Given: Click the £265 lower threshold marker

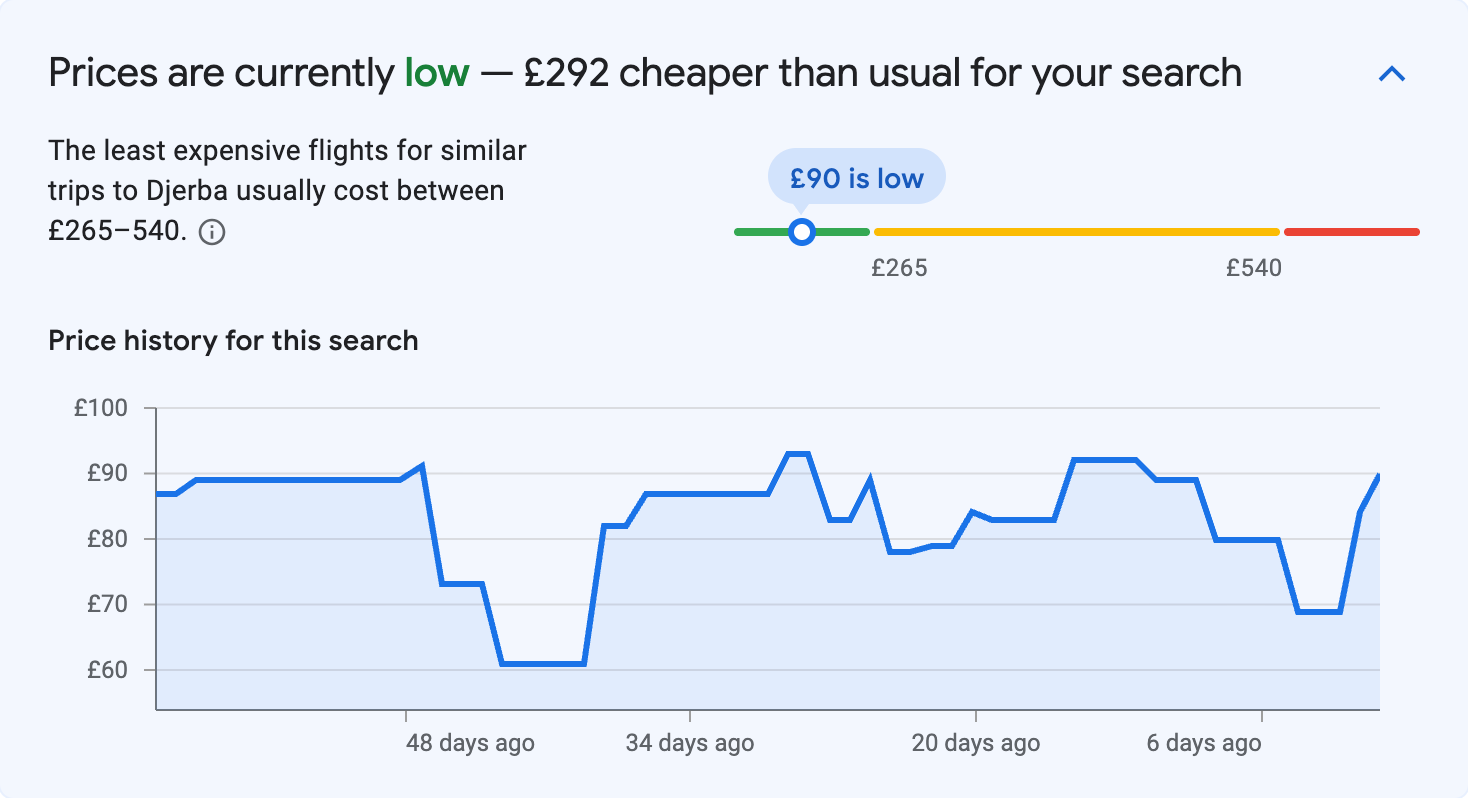Looking at the screenshot, I should (x=900, y=267).
